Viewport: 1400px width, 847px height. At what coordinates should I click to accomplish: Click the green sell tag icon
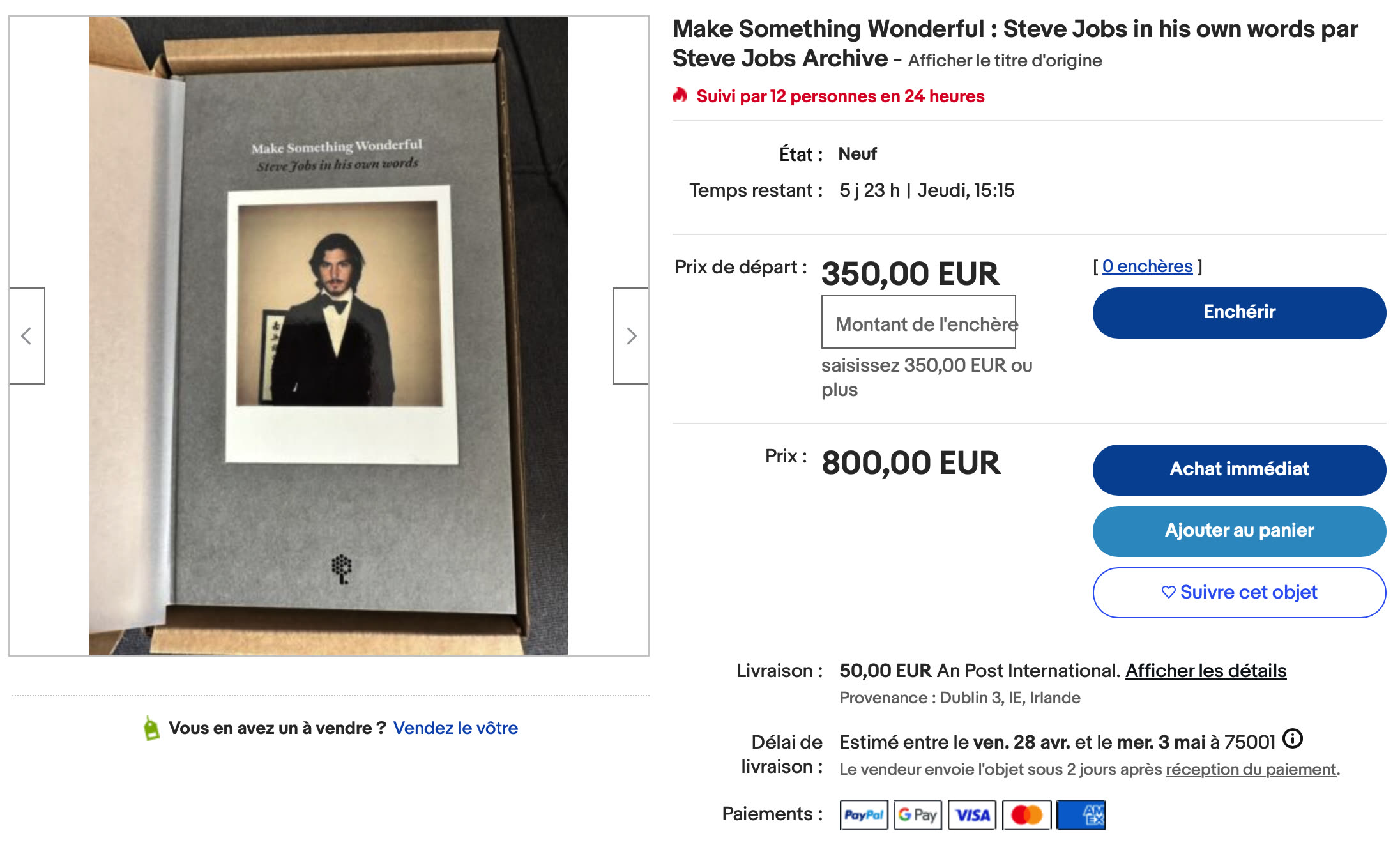(151, 728)
